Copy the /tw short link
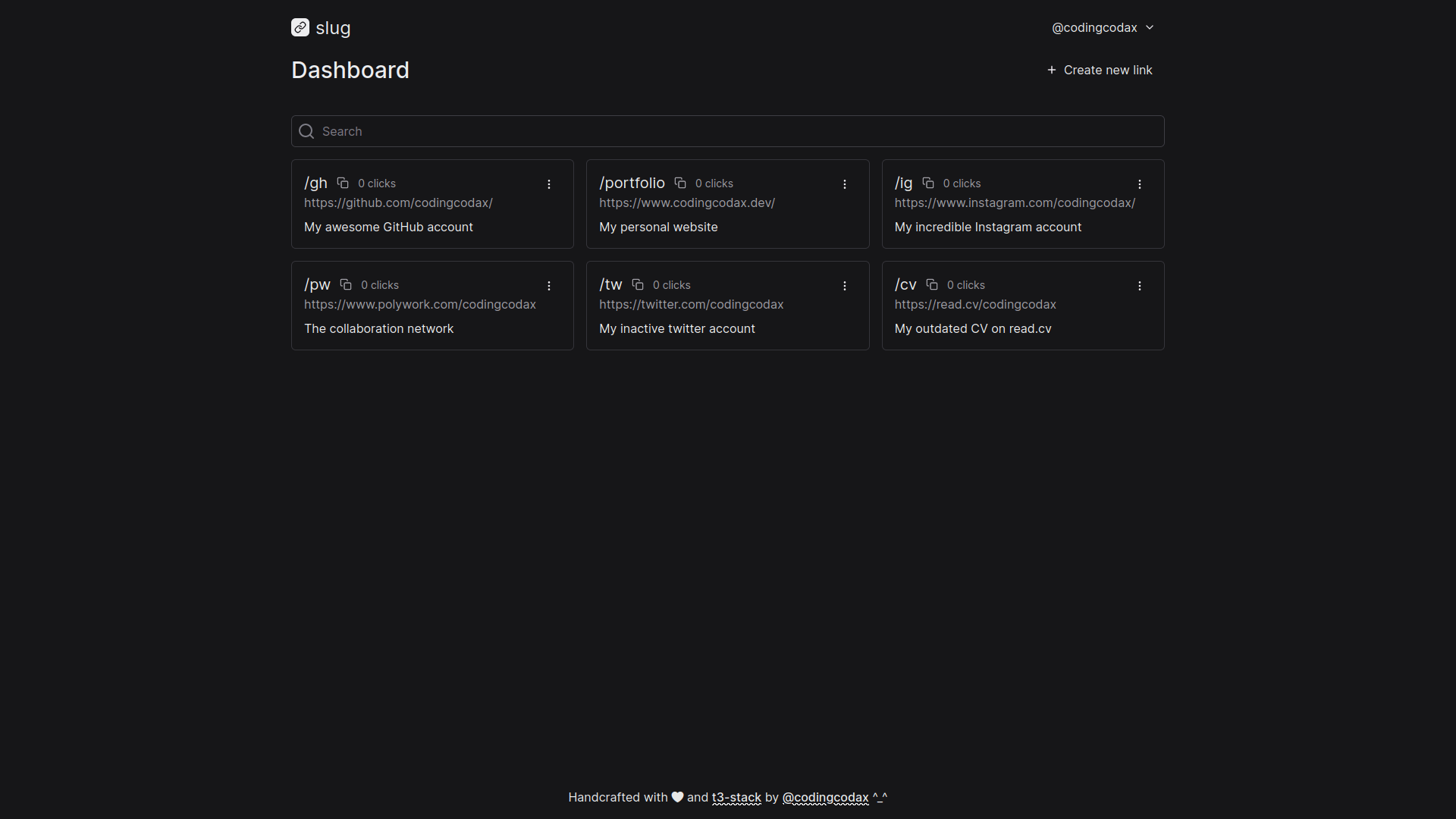This screenshot has width=1456, height=819. [x=638, y=284]
